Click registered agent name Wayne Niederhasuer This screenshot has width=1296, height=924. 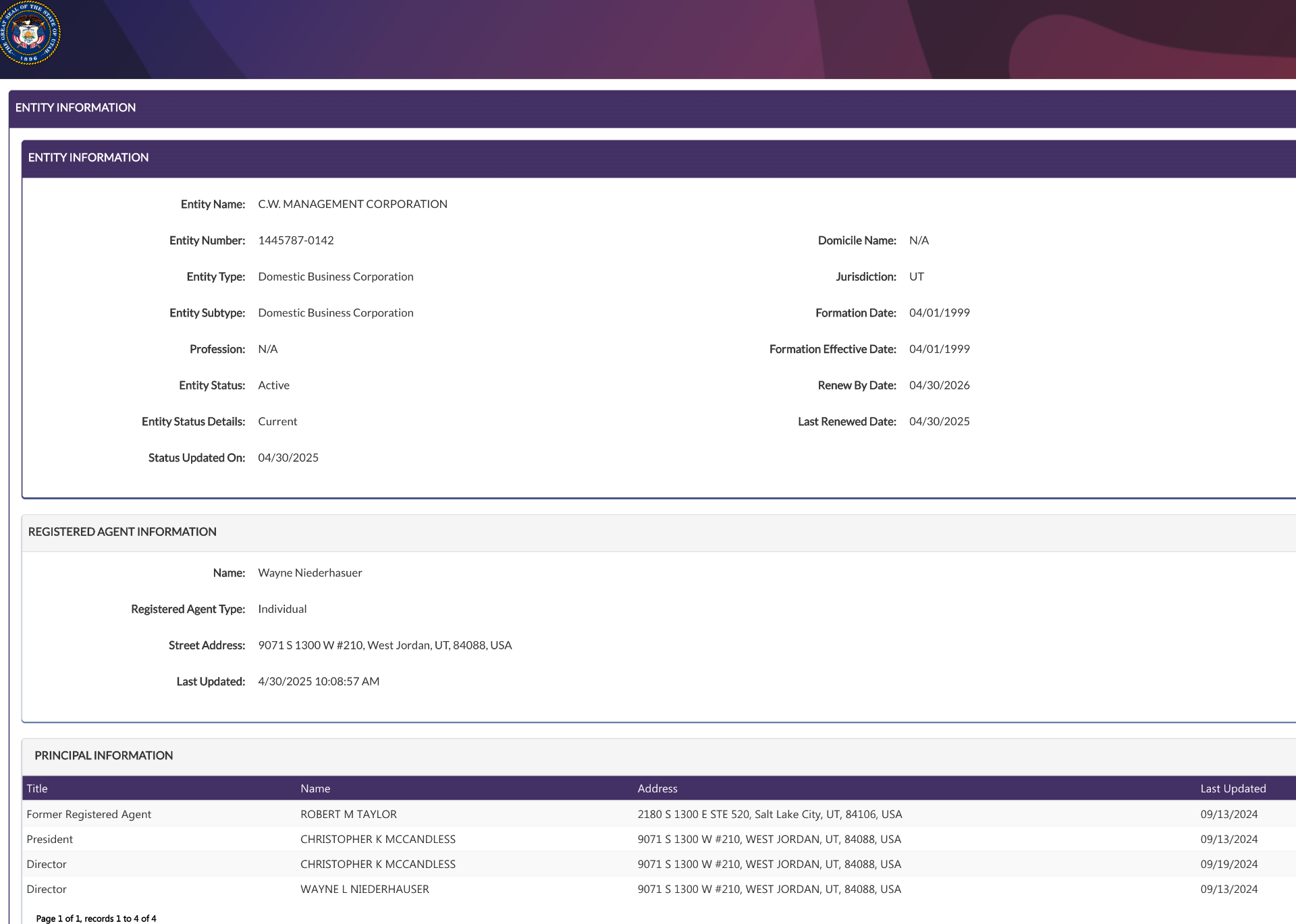(310, 573)
